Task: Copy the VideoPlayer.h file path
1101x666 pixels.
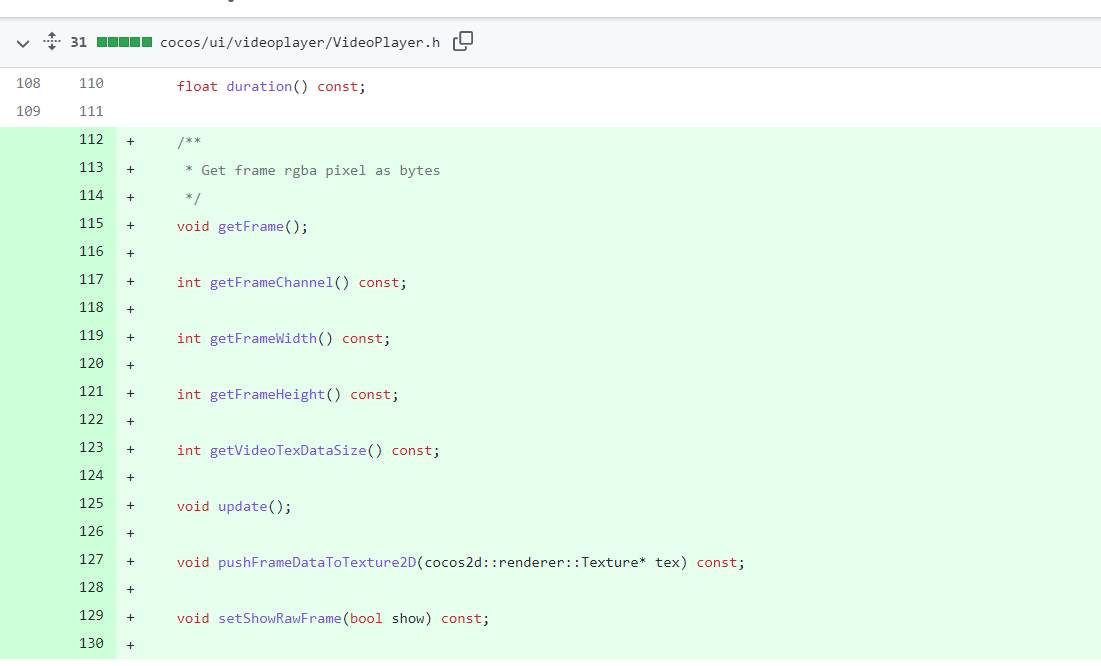Action: [x=462, y=42]
